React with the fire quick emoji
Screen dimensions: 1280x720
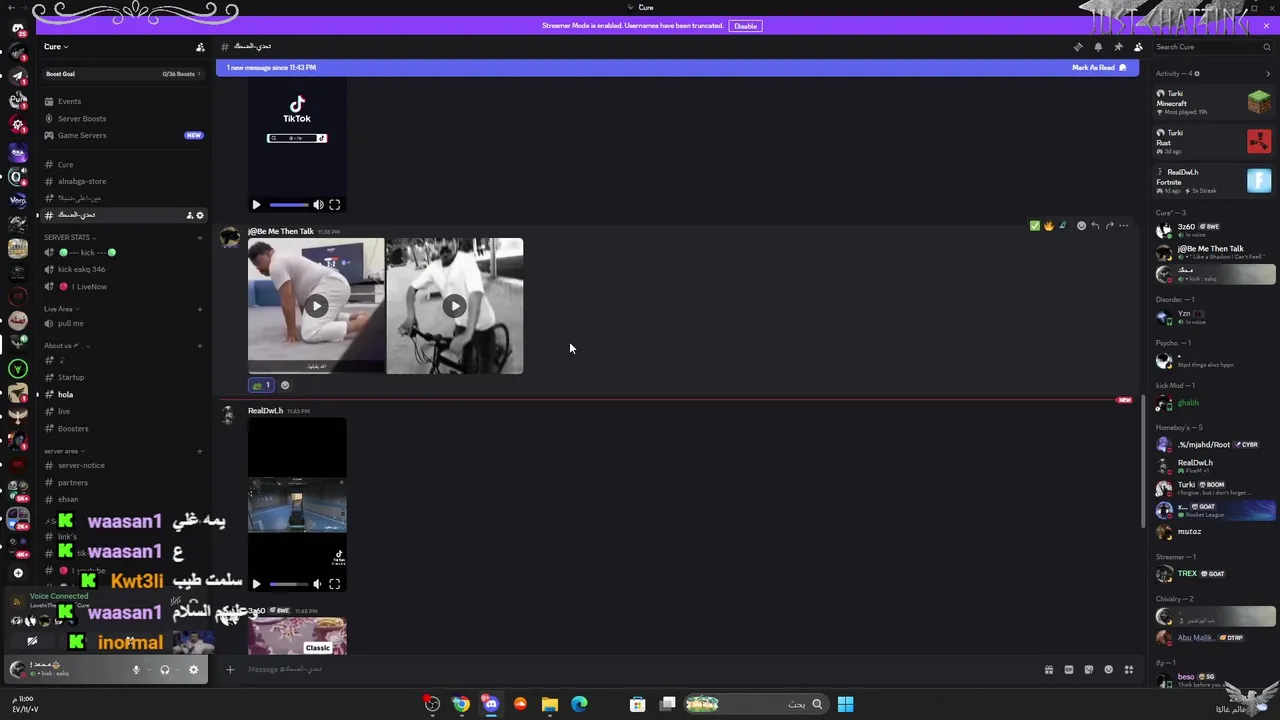(x=1048, y=226)
